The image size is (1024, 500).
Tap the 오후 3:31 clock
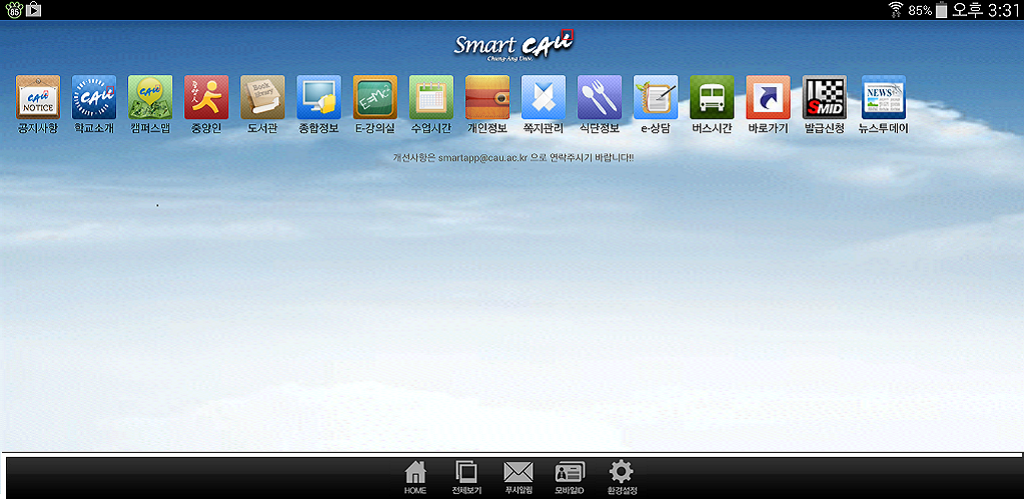[986, 10]
